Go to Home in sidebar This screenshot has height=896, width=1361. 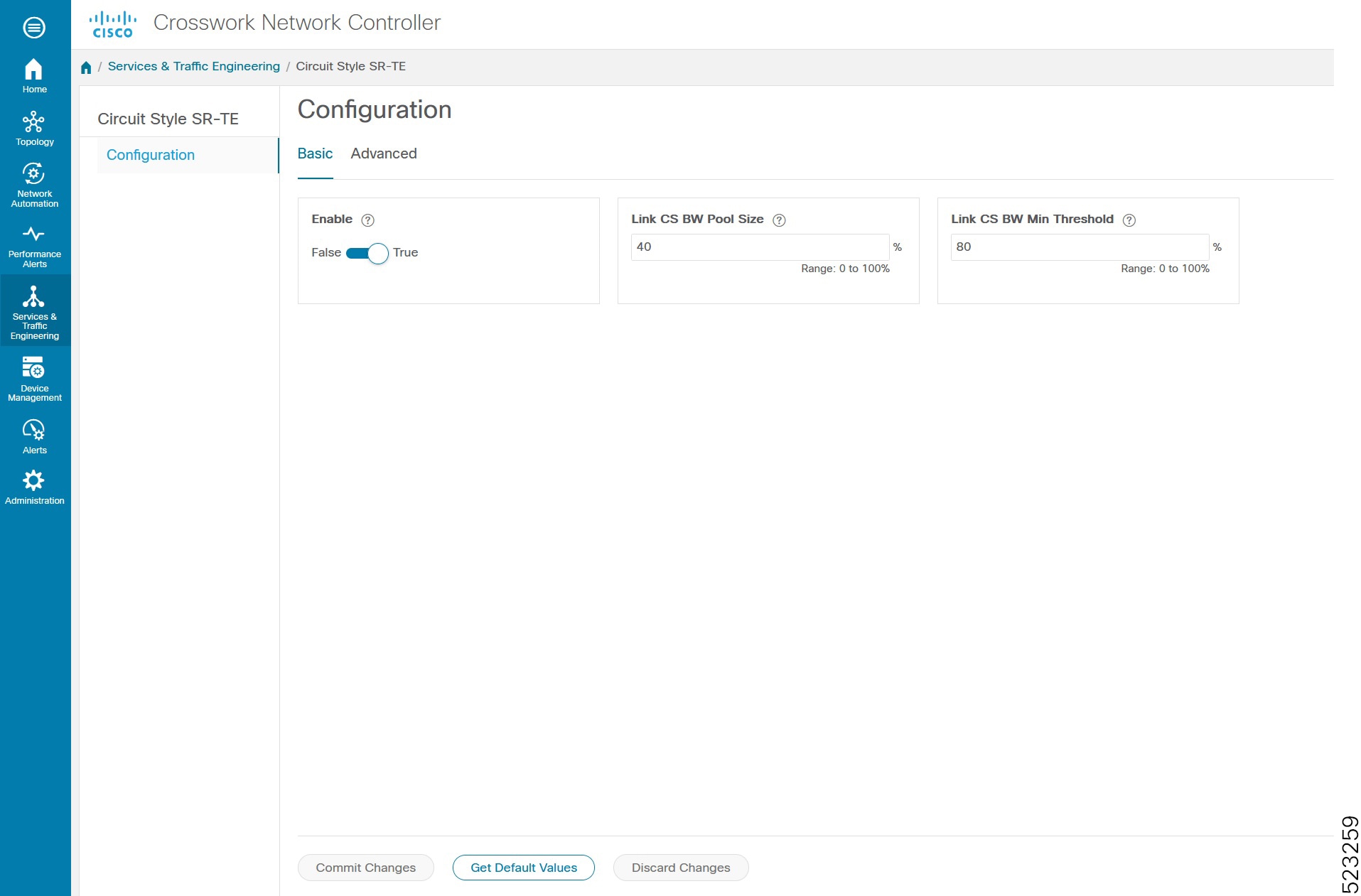pyautogui.click(x=34, y=75)
